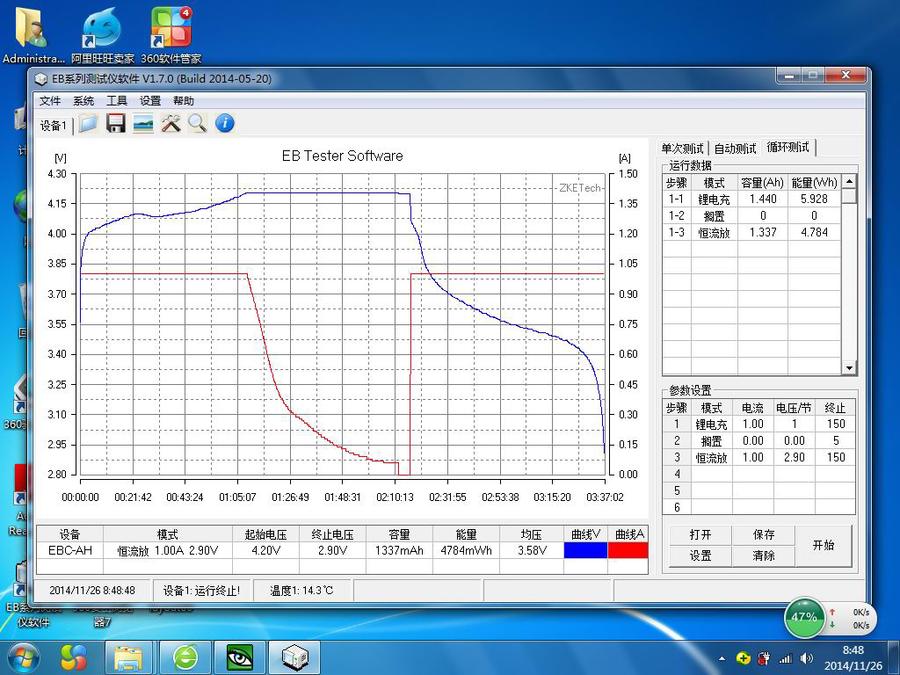
Task: Click the EBC-AH device cell
Action: 70,550
